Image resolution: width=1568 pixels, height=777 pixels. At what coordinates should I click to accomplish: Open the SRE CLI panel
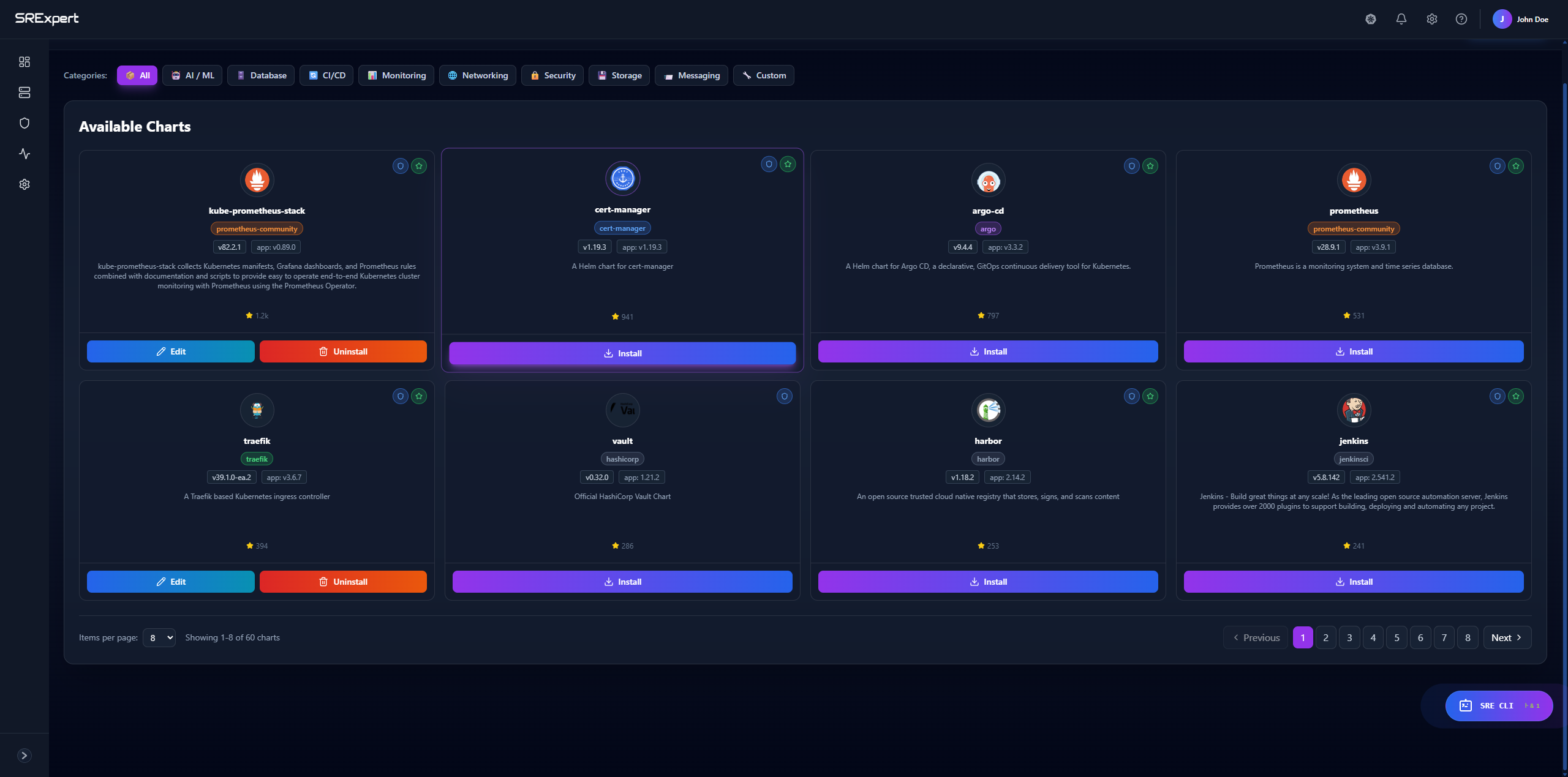coord(1498,705)
